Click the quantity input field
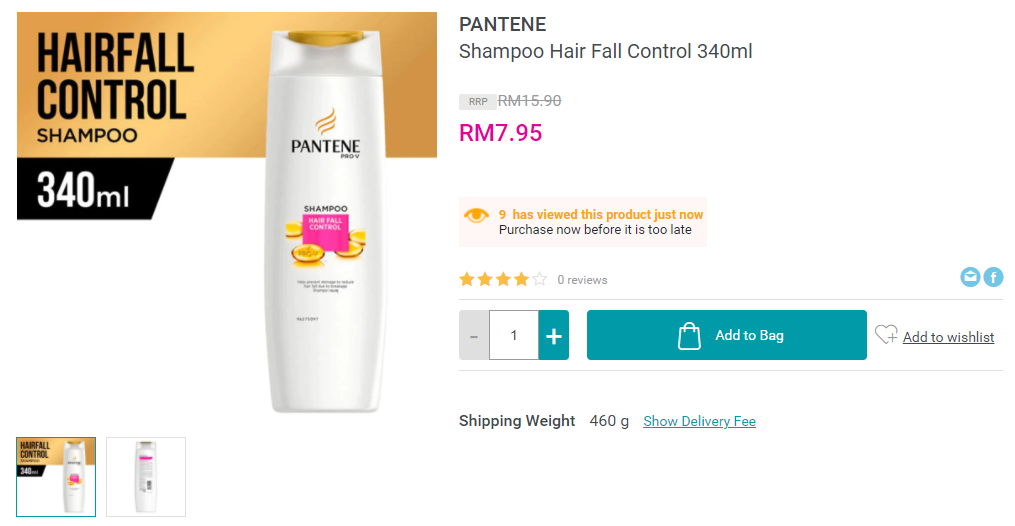1015x526 pixels. (x=514, y=335)
